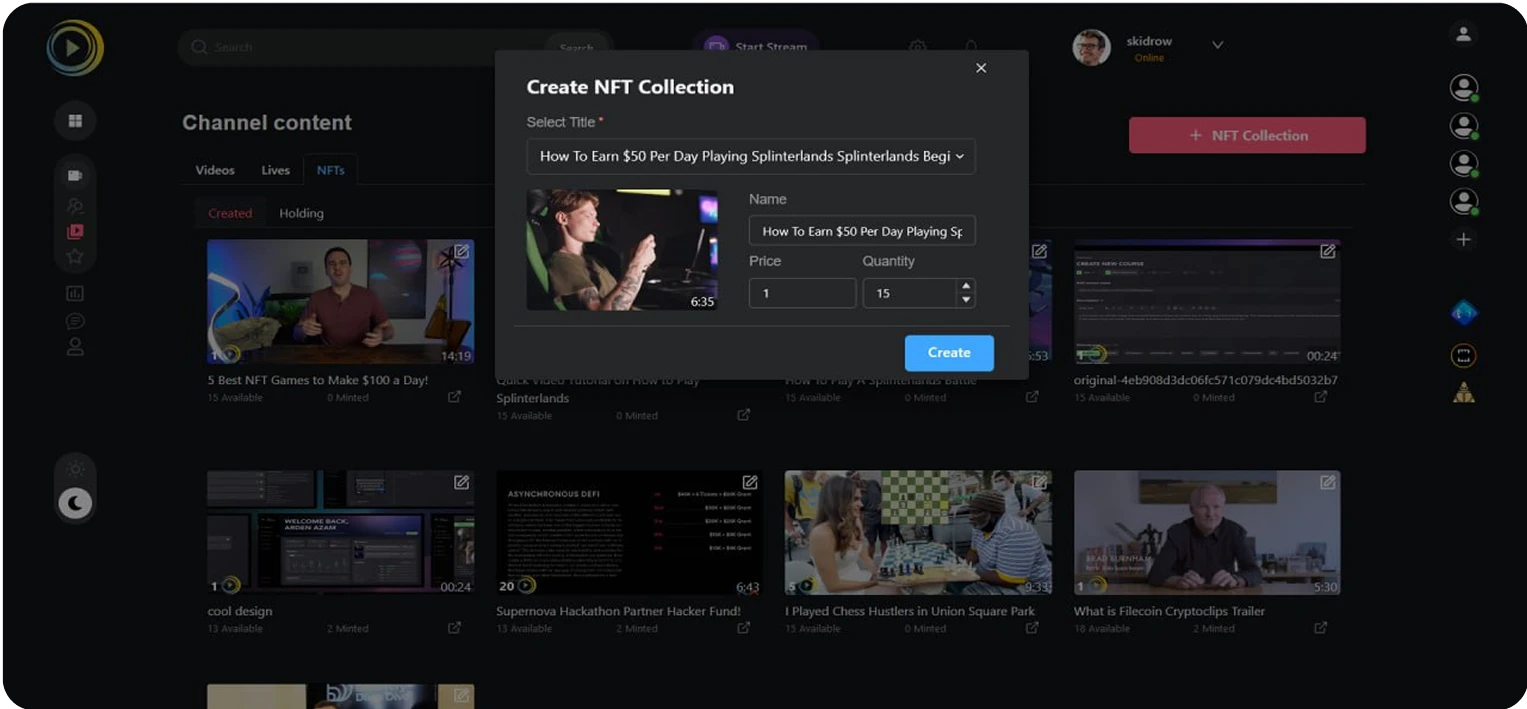Viewport: 1527px width, 709px height.
Task: Open the notifications bell icon
Action: click(970, 47)
